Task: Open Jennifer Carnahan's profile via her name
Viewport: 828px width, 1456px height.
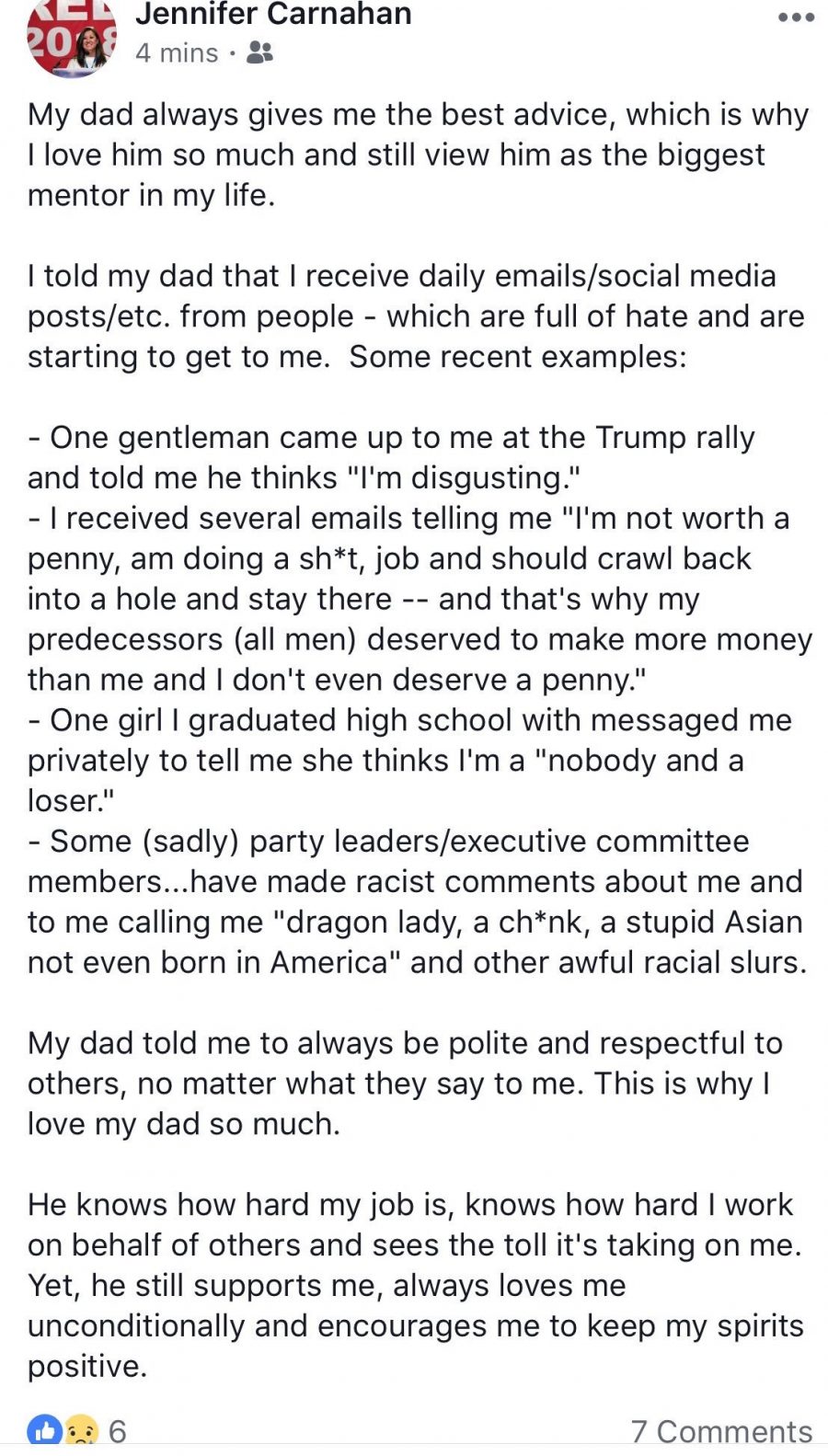Action: (273, 14)
